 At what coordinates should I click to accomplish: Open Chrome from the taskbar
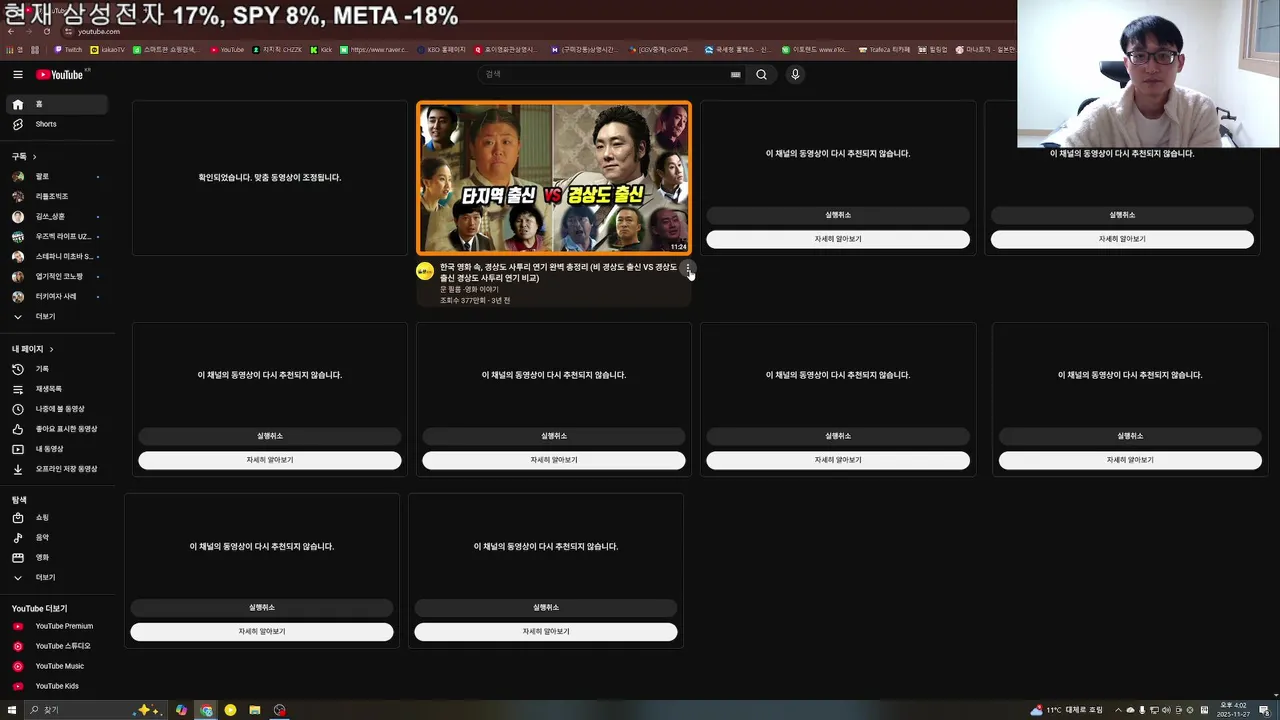(206, 710)
